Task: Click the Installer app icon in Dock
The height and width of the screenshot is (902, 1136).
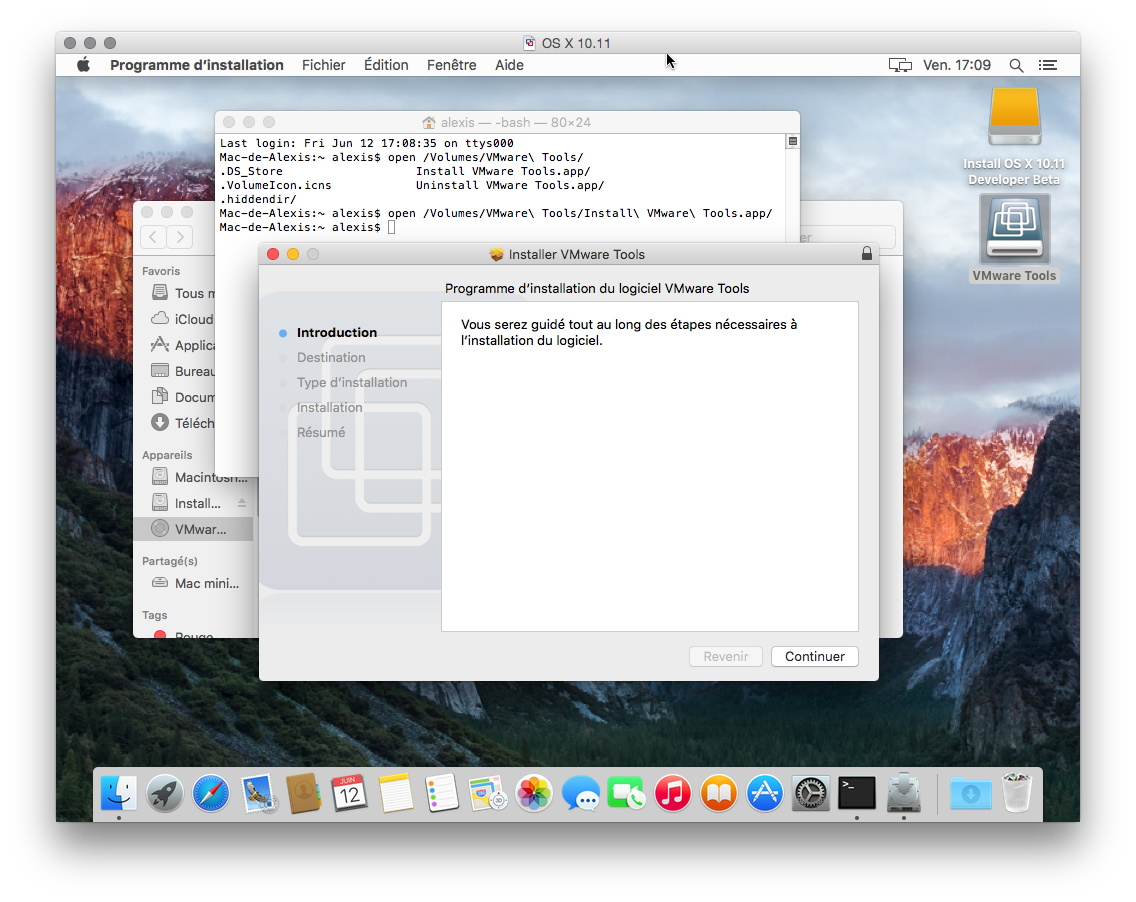Action: [x=903, y=793]
